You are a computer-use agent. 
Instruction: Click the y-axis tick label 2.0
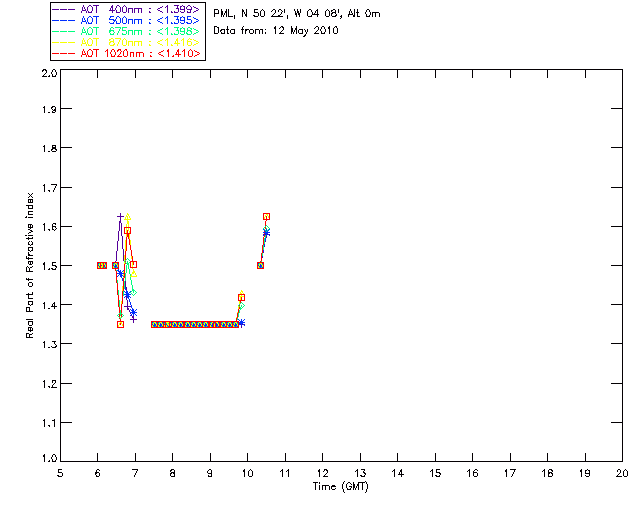coord(49,73)
